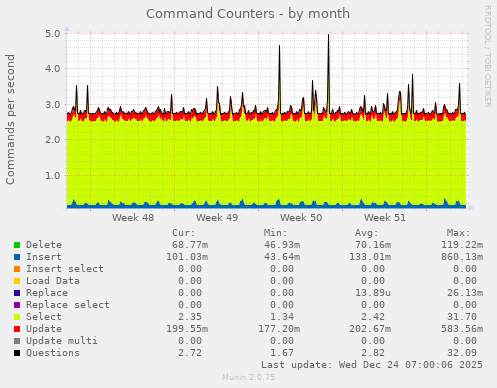Click the 'Avg:' column header
497x388 pixels.
[367, 233]
